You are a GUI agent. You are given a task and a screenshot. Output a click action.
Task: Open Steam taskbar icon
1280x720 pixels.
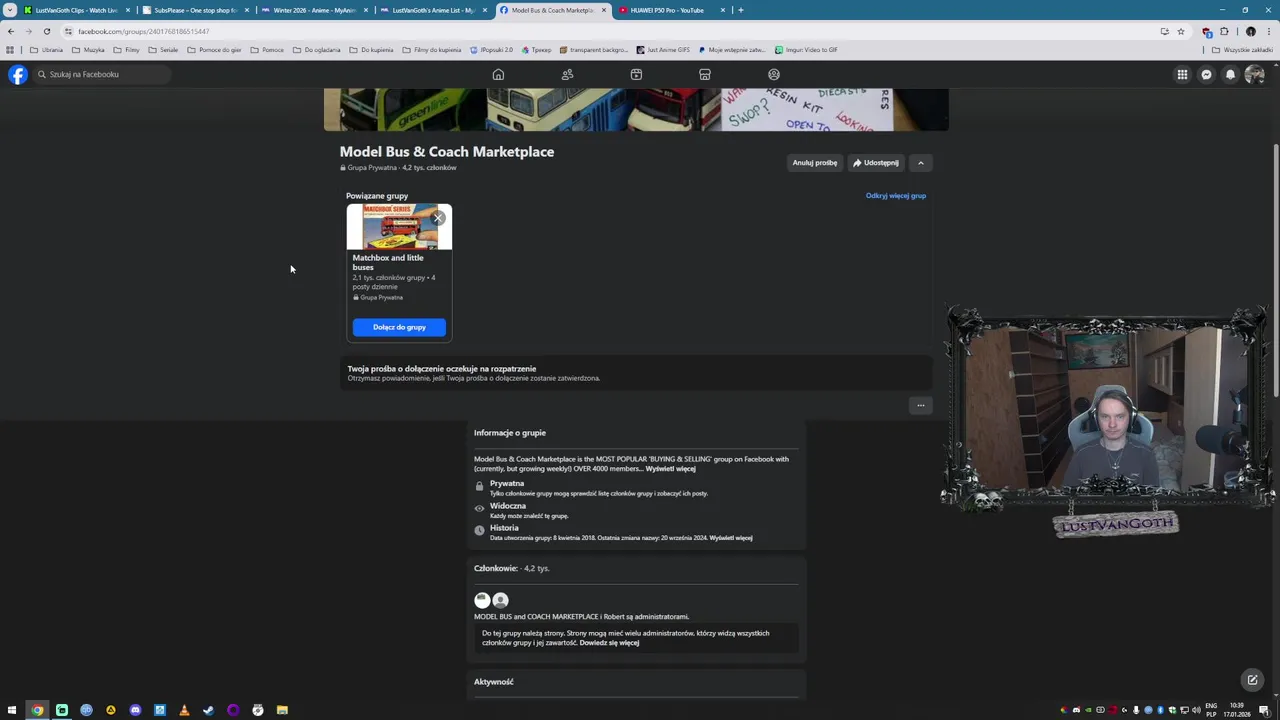[x=208, y=710]
